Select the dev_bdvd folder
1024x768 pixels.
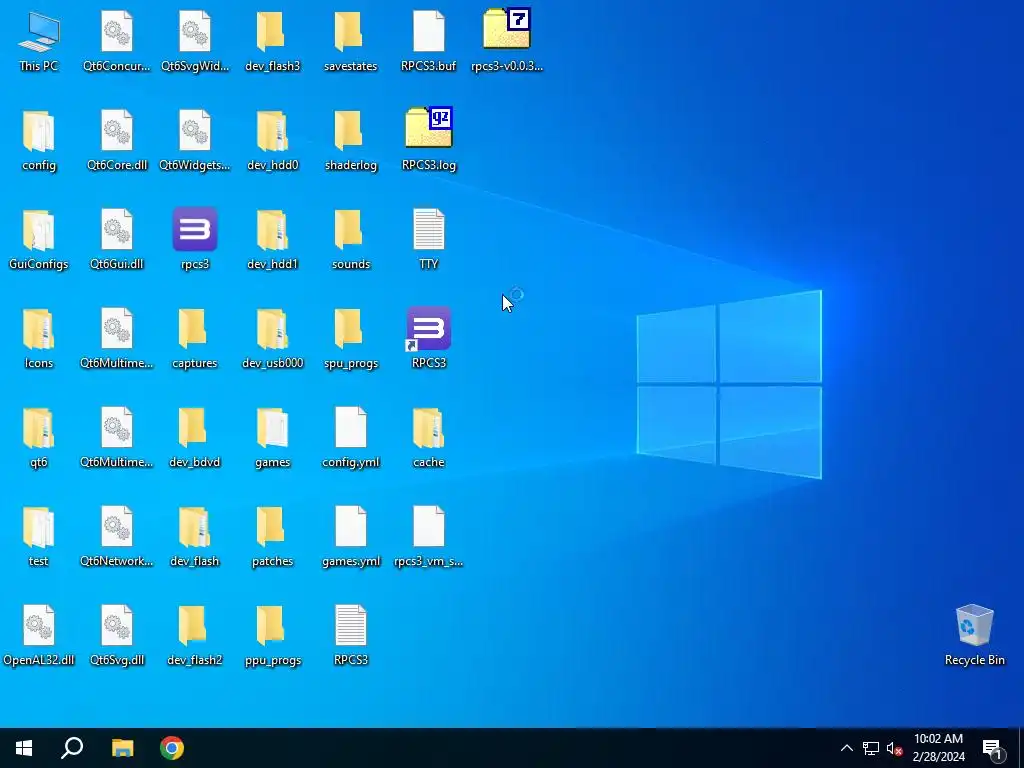(x=195, y=438)
